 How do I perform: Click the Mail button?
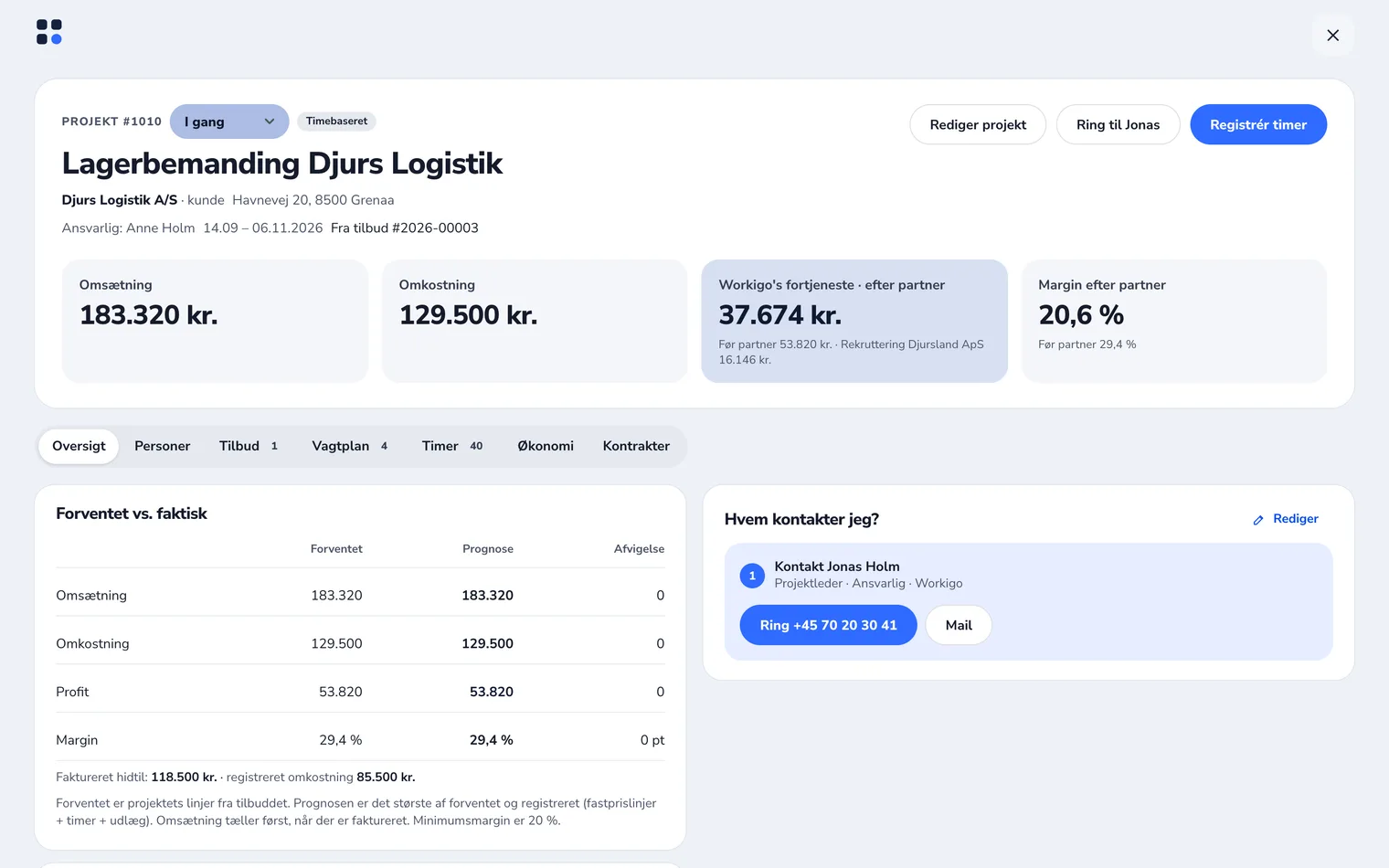click(x=959, y=625)
